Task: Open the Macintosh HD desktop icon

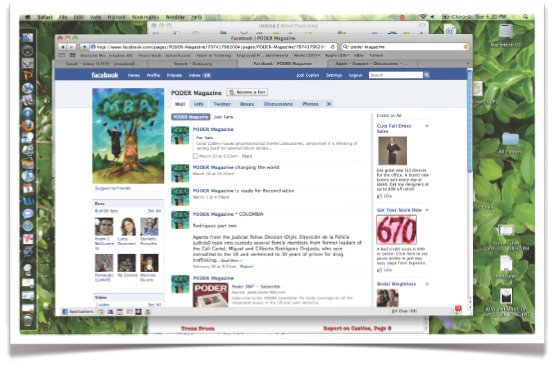Action: [x=505, y=36]
